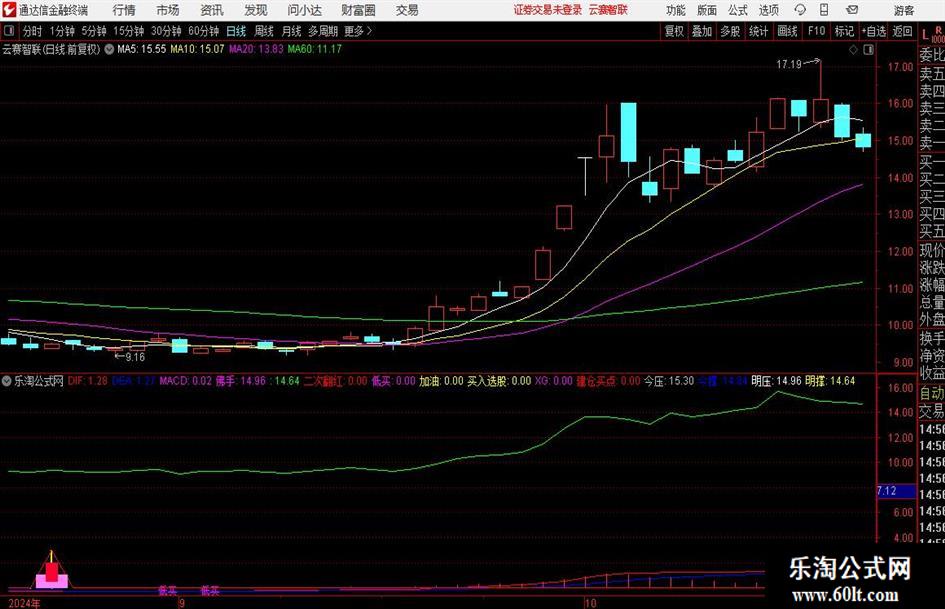This screenshot has height=609, width=945.
Task: Click the 2024年 date axis label
Action: 24,603
